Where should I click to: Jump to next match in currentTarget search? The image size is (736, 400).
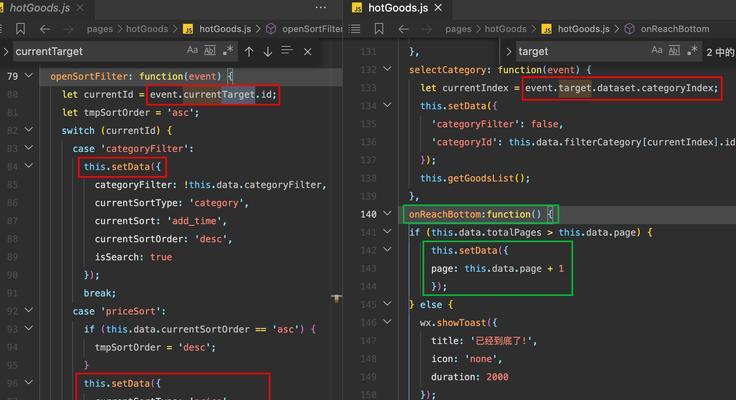[268, 52]
